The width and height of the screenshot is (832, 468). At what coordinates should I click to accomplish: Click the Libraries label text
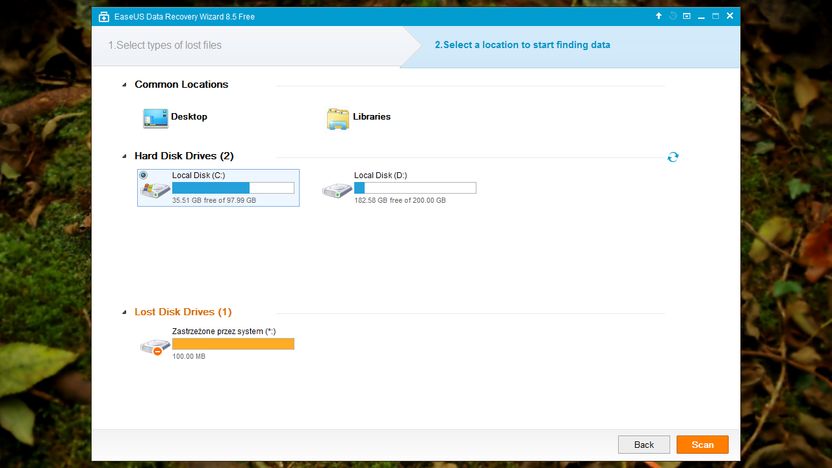(371, 117)
